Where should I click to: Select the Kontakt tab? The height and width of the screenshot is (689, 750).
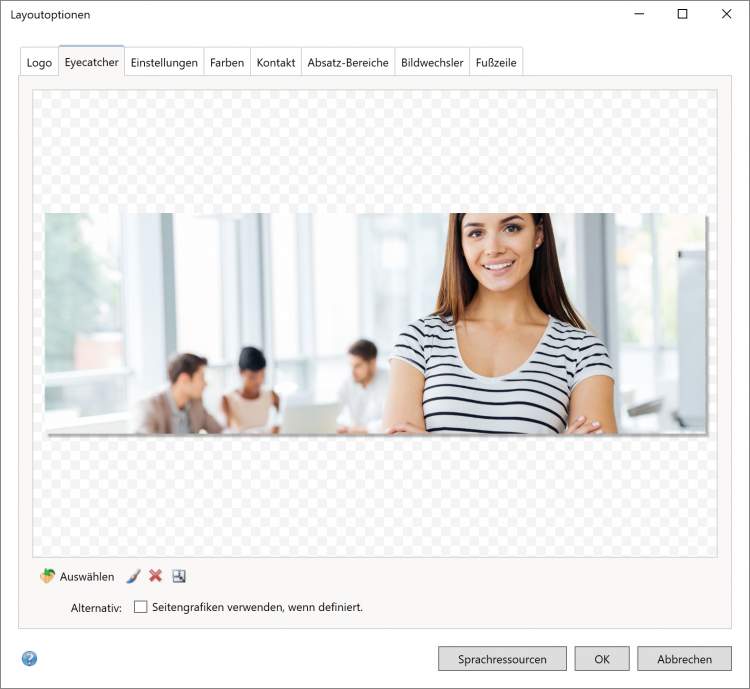pos(276,62)
